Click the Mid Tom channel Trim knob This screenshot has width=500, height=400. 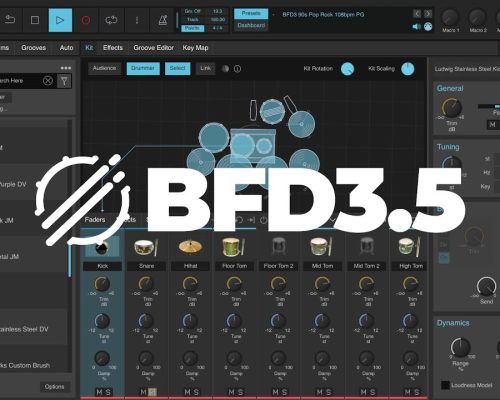pos(322,284)
